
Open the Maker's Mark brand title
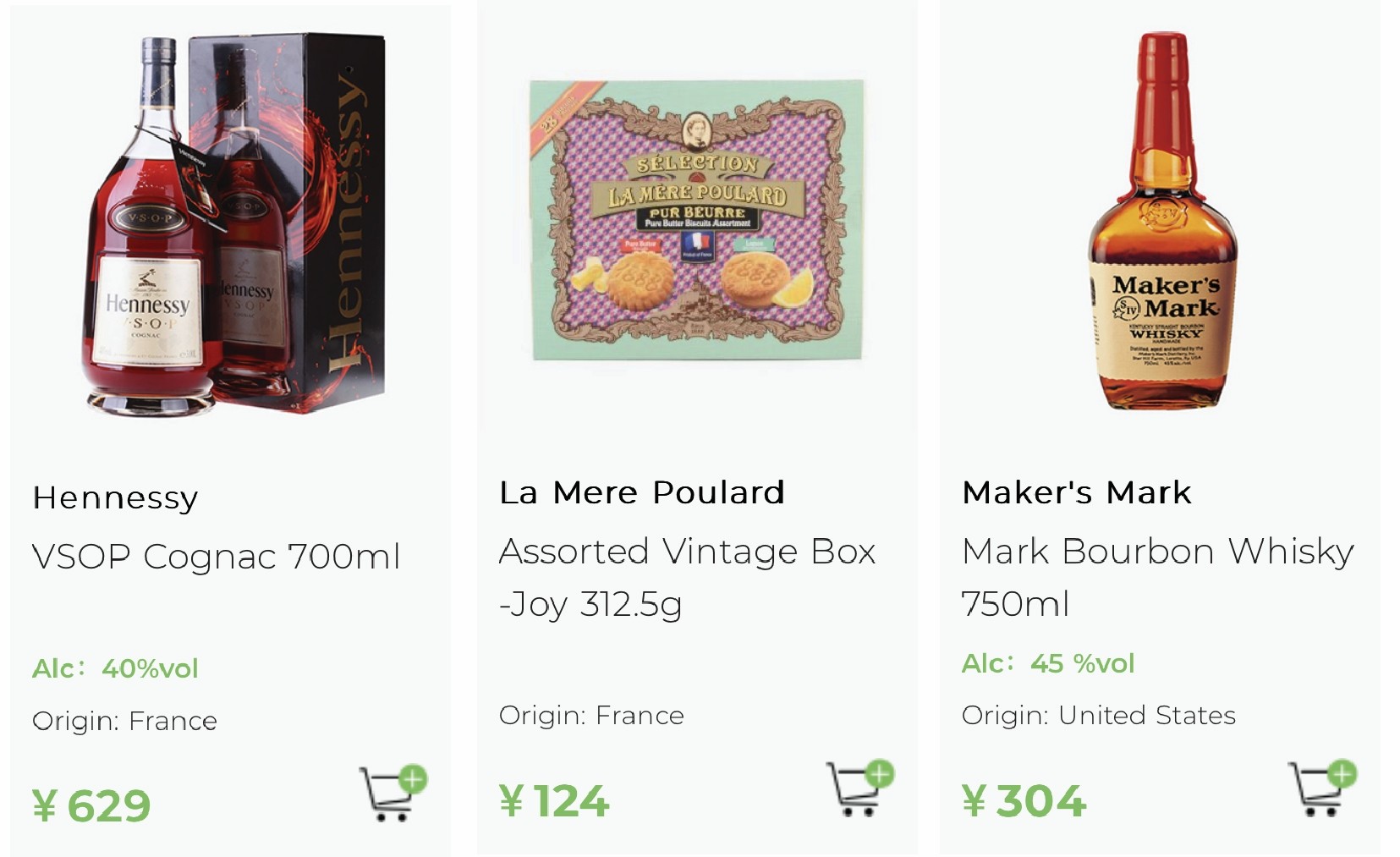tap(1077, 492)
